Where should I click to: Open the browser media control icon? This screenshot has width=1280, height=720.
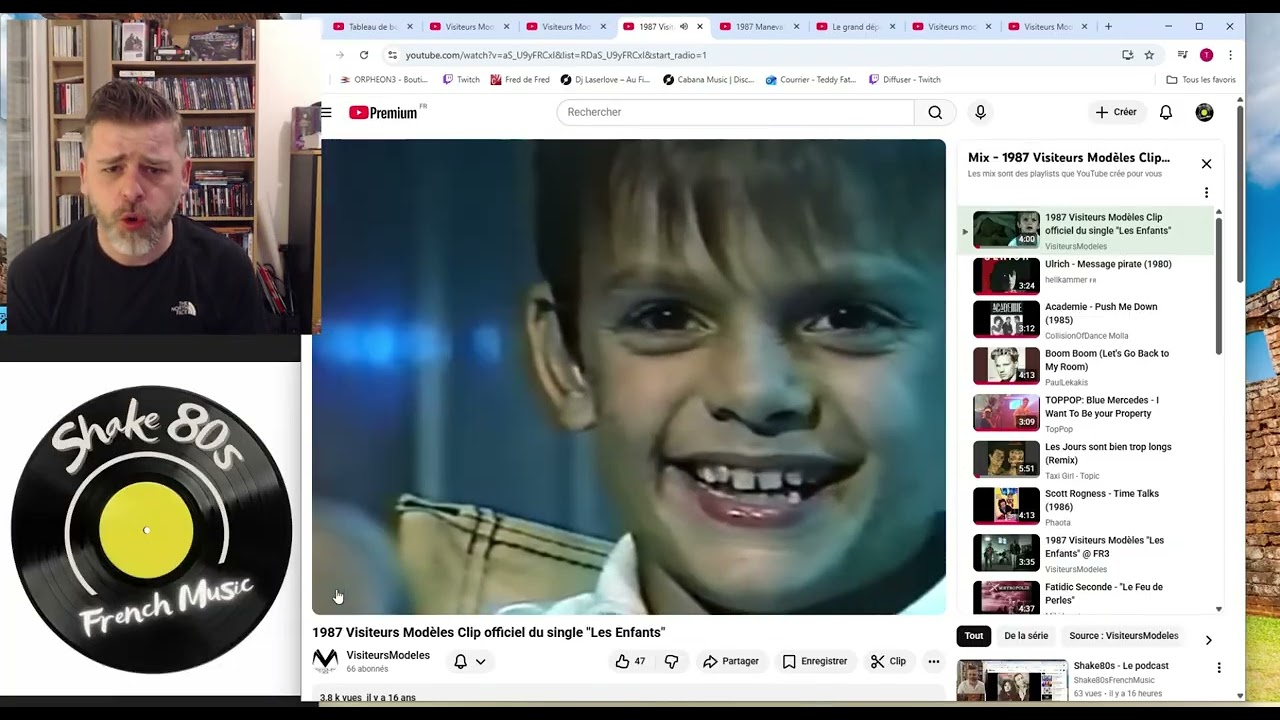[x=1183, y=55]
